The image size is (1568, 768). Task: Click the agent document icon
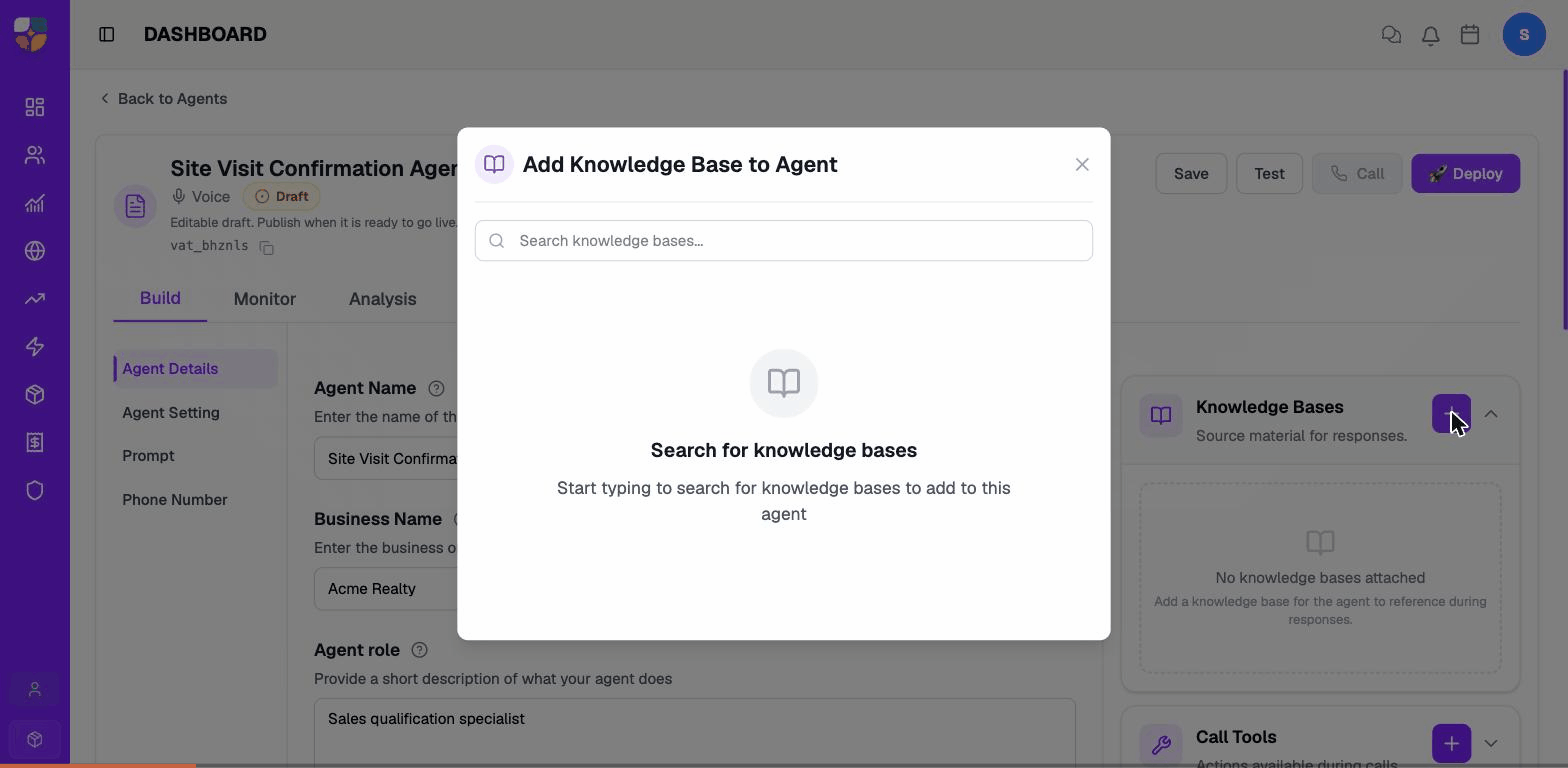tap(135, 207)
